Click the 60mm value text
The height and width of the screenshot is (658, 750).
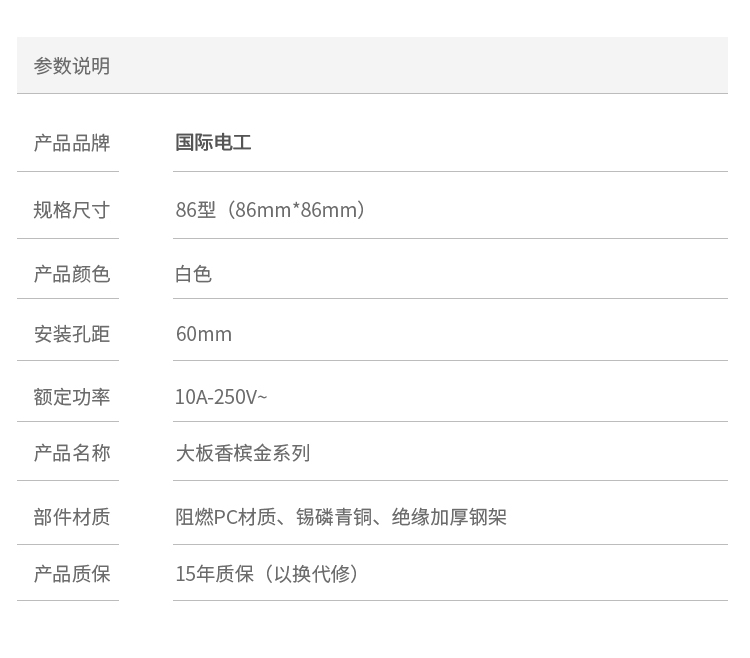pos(204,334)
